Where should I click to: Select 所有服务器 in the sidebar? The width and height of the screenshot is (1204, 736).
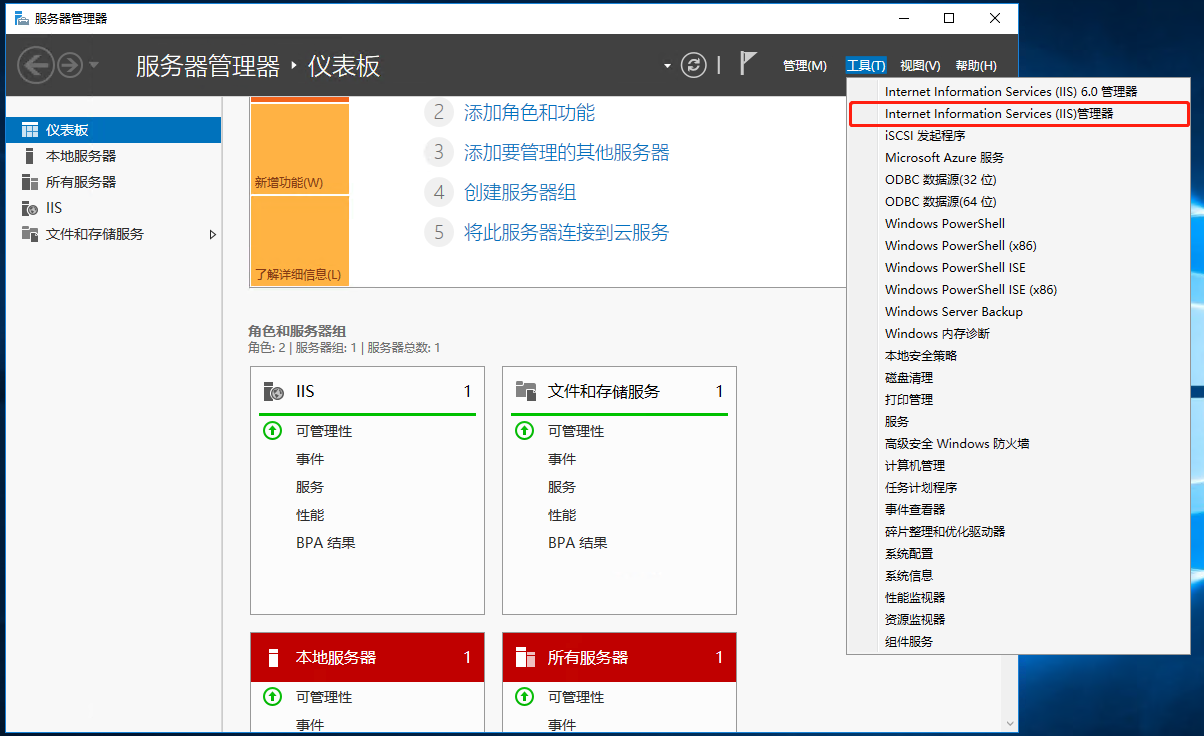click(113, 182)
